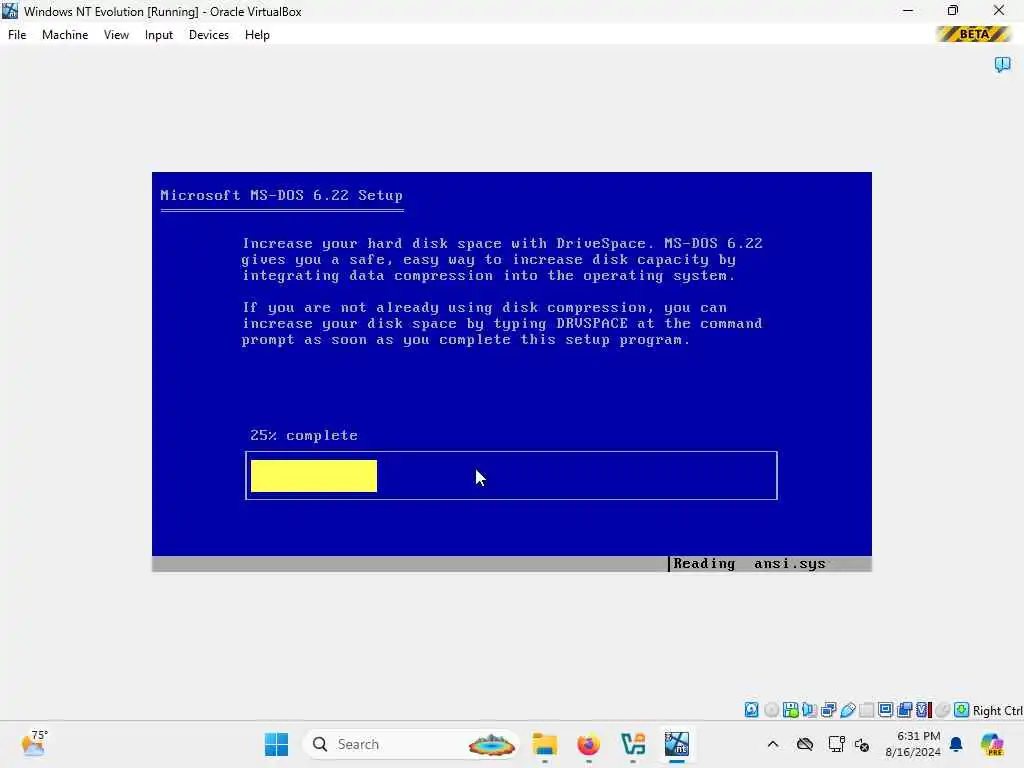The height and width of the screenshot is (768, 1024).
Task: Open the weather widget showing 75°
Action: (34, 744)
